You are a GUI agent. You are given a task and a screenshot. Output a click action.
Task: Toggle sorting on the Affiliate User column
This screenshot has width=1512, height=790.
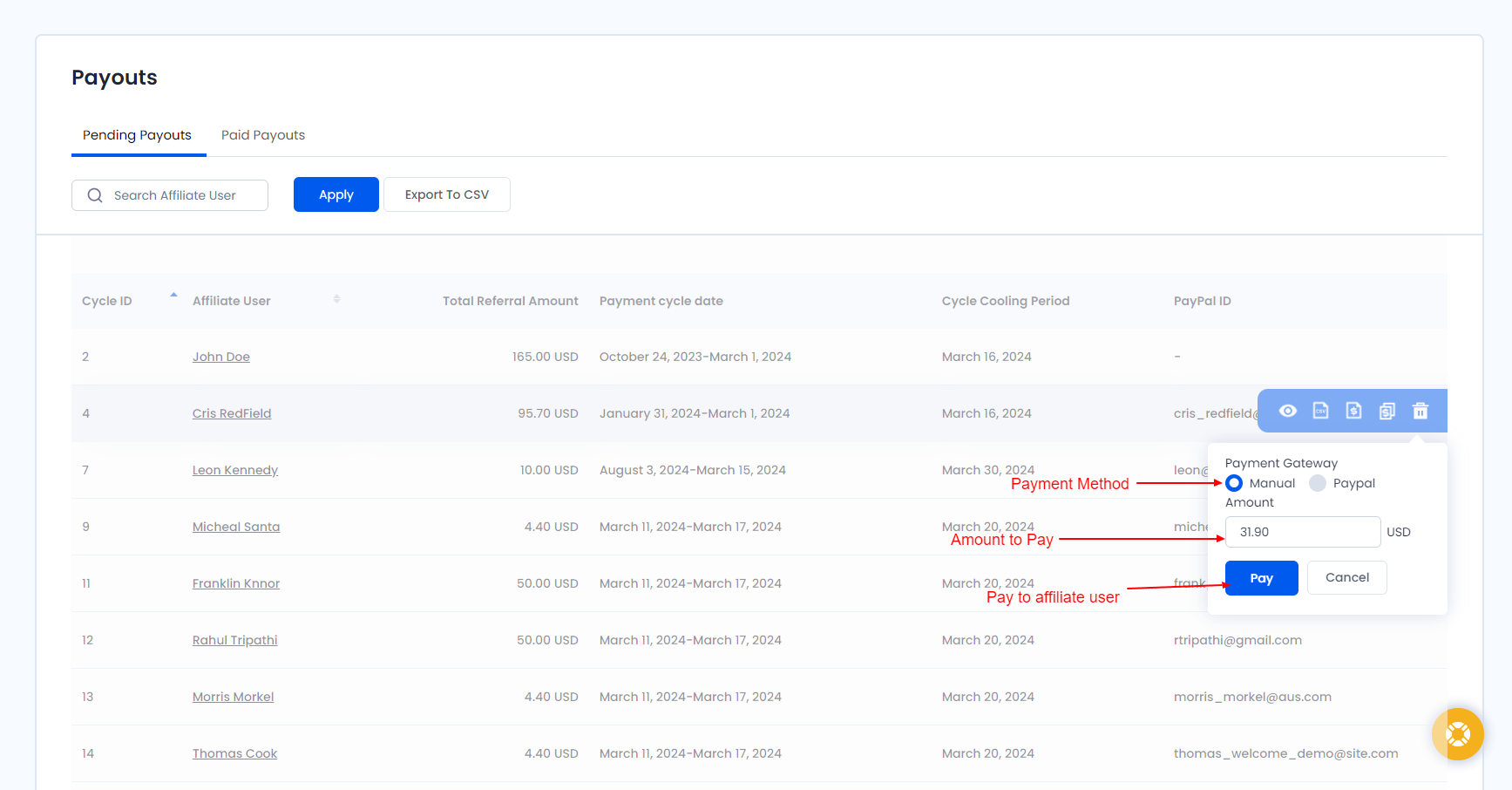pos(336,298)
